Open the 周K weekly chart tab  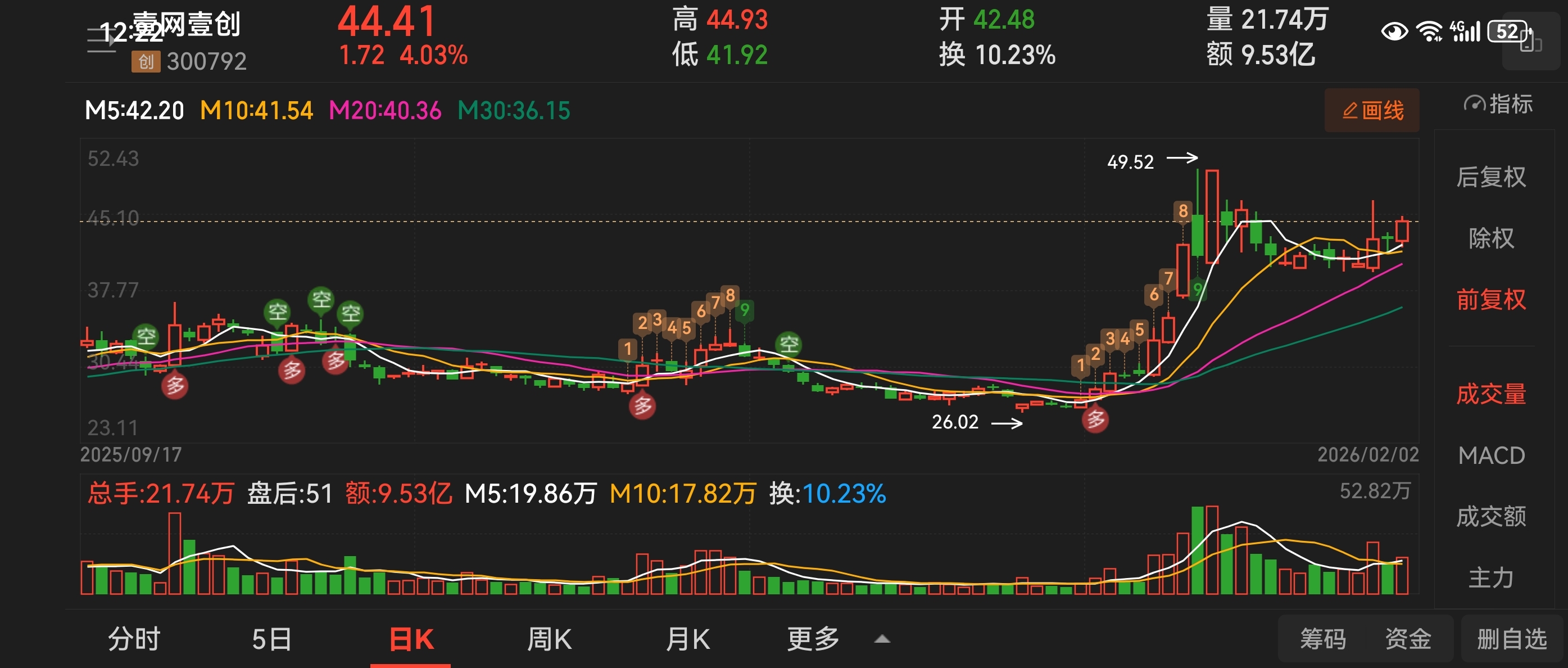click(x=549, y=639)
